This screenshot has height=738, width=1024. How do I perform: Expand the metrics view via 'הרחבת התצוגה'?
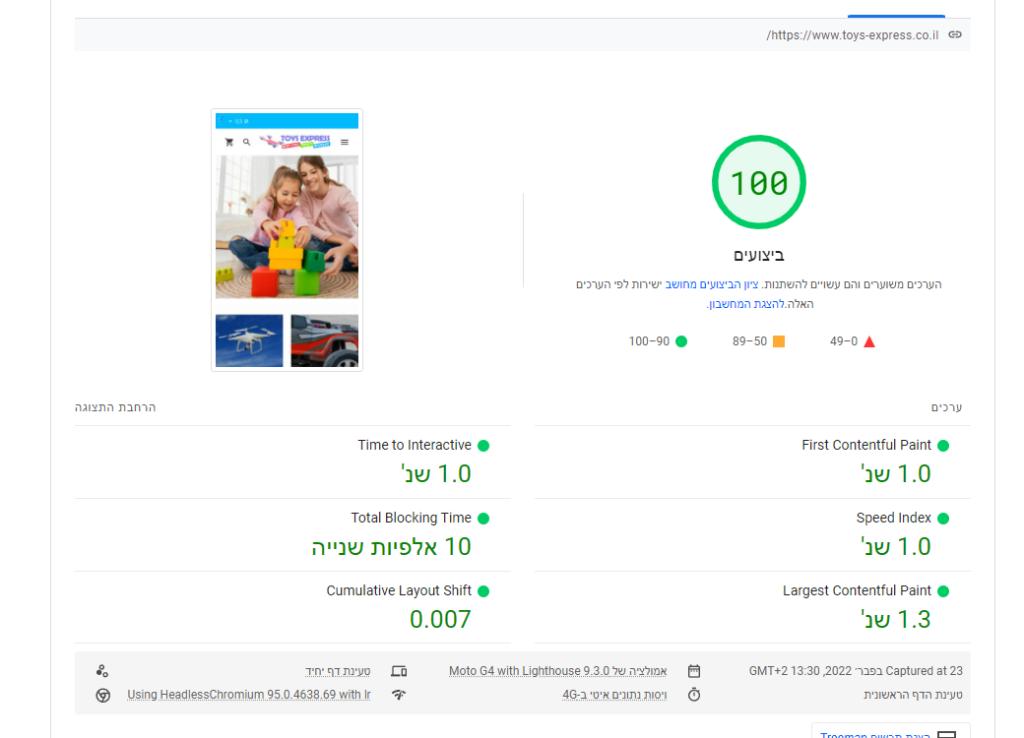[x=116, y=408]
